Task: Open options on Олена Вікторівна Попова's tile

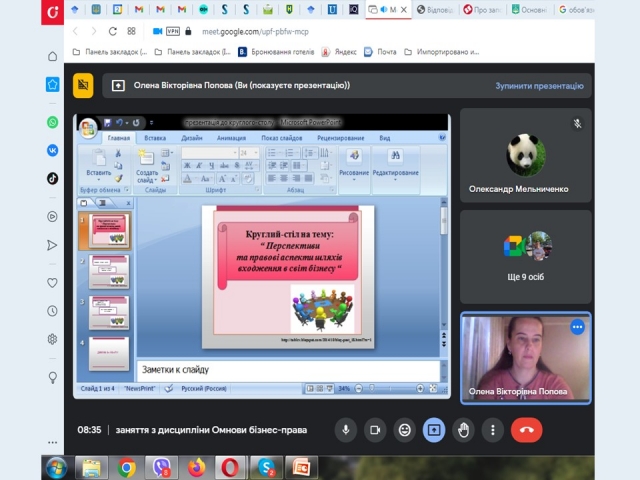Action: coord(577,327)
